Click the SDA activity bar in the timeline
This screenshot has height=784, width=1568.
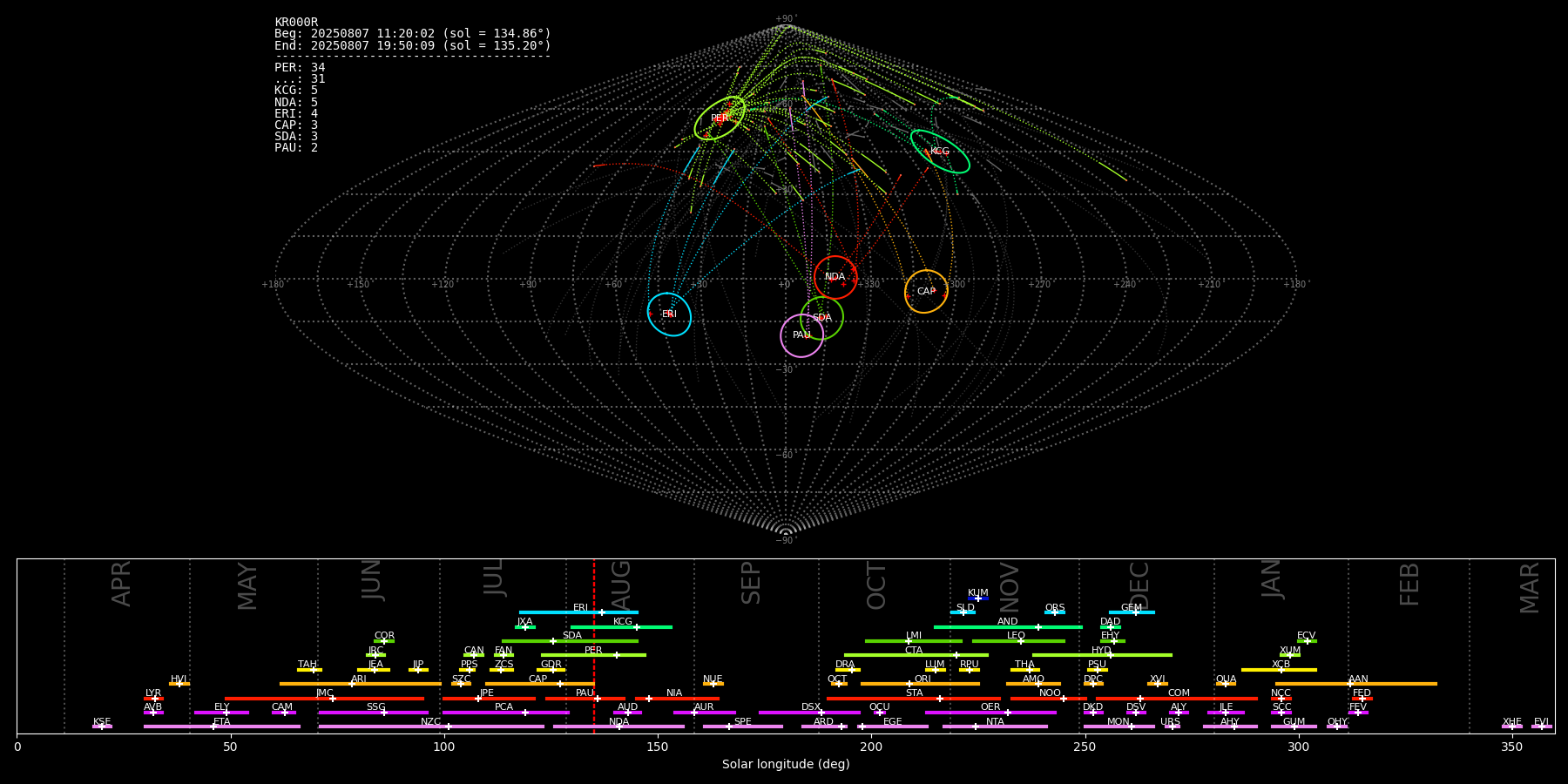570,641
